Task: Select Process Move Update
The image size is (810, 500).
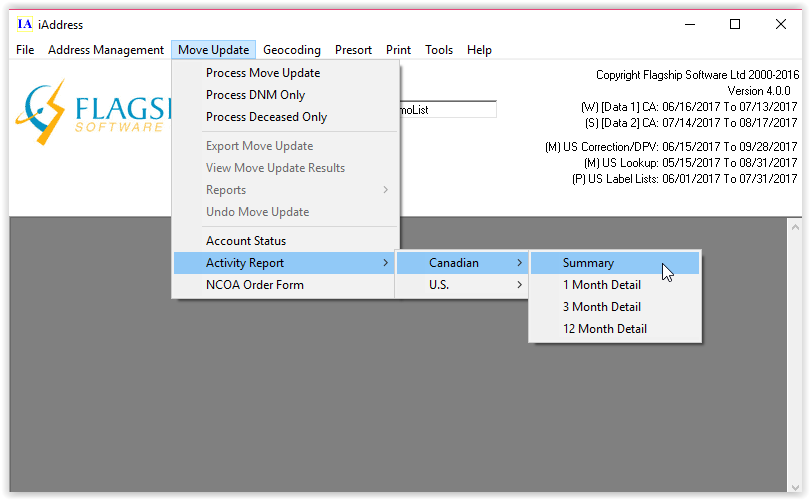Action: click(263, 73)
